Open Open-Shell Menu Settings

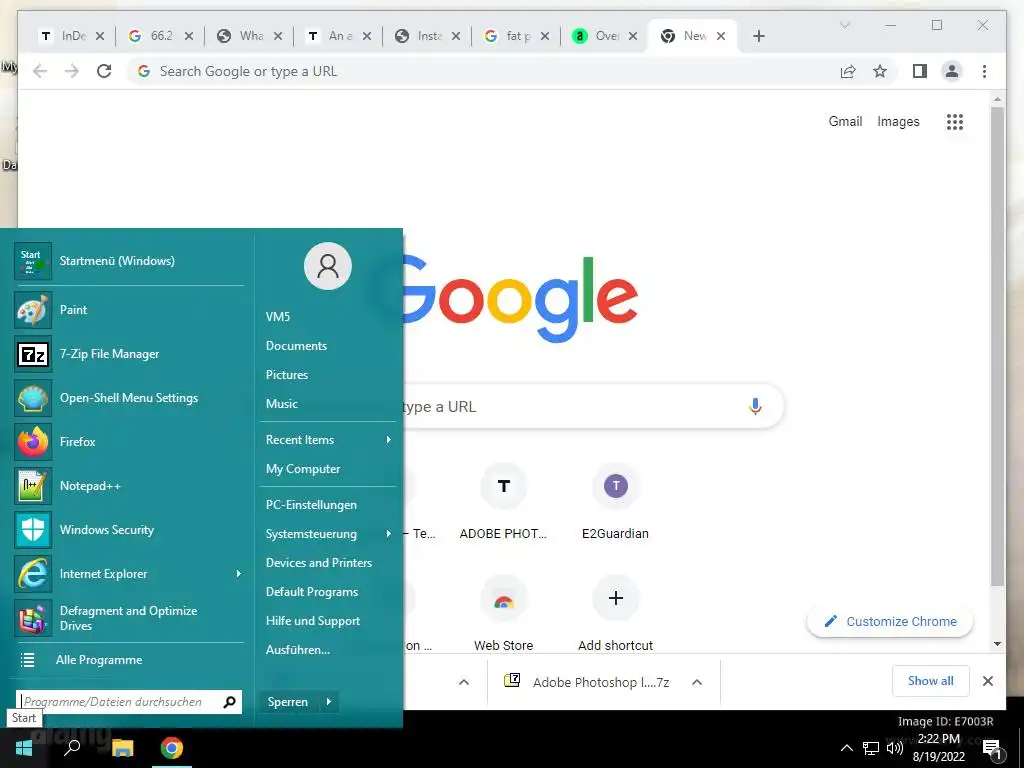click(x=129, y=398)
